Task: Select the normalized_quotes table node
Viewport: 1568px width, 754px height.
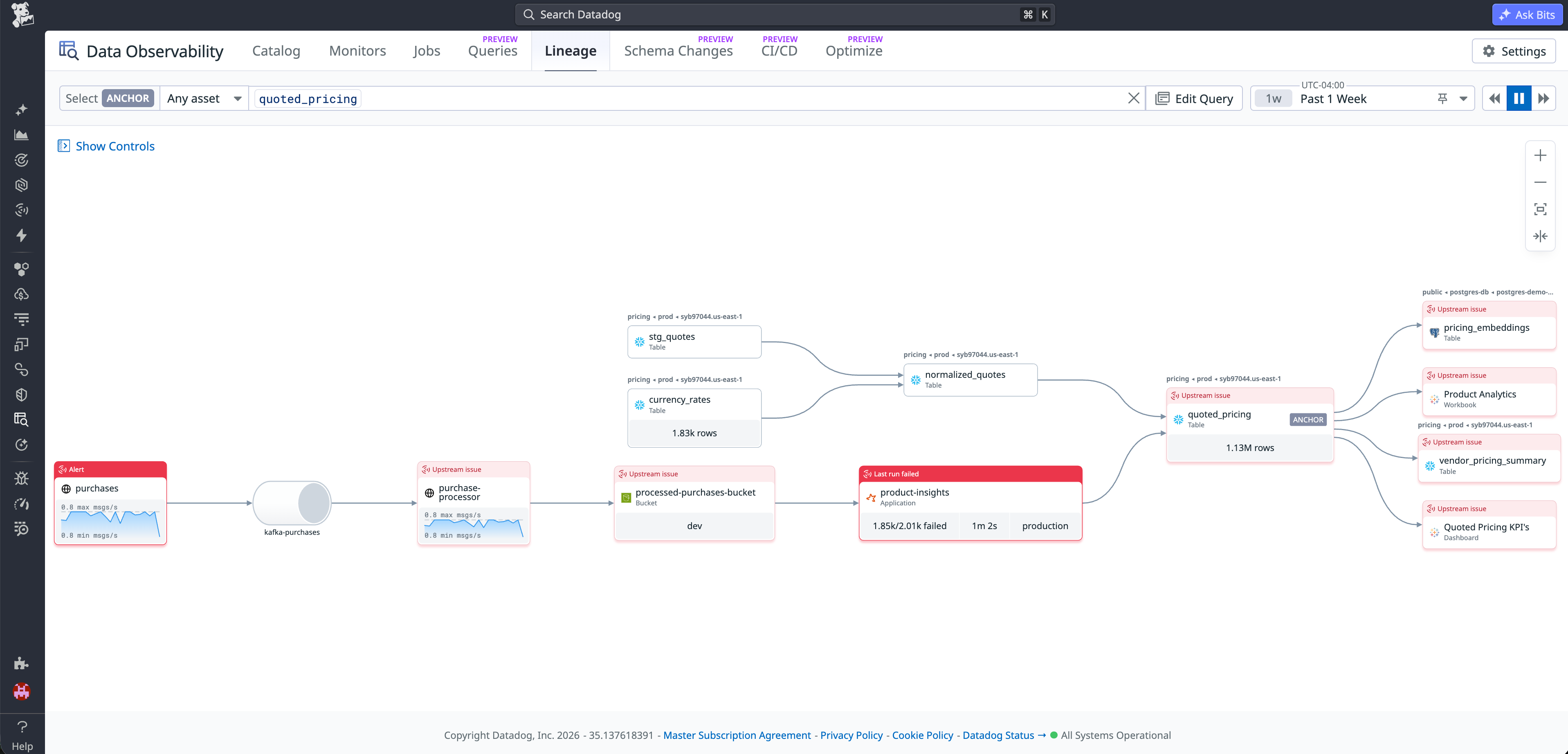Action: click(x=970, y=380)
